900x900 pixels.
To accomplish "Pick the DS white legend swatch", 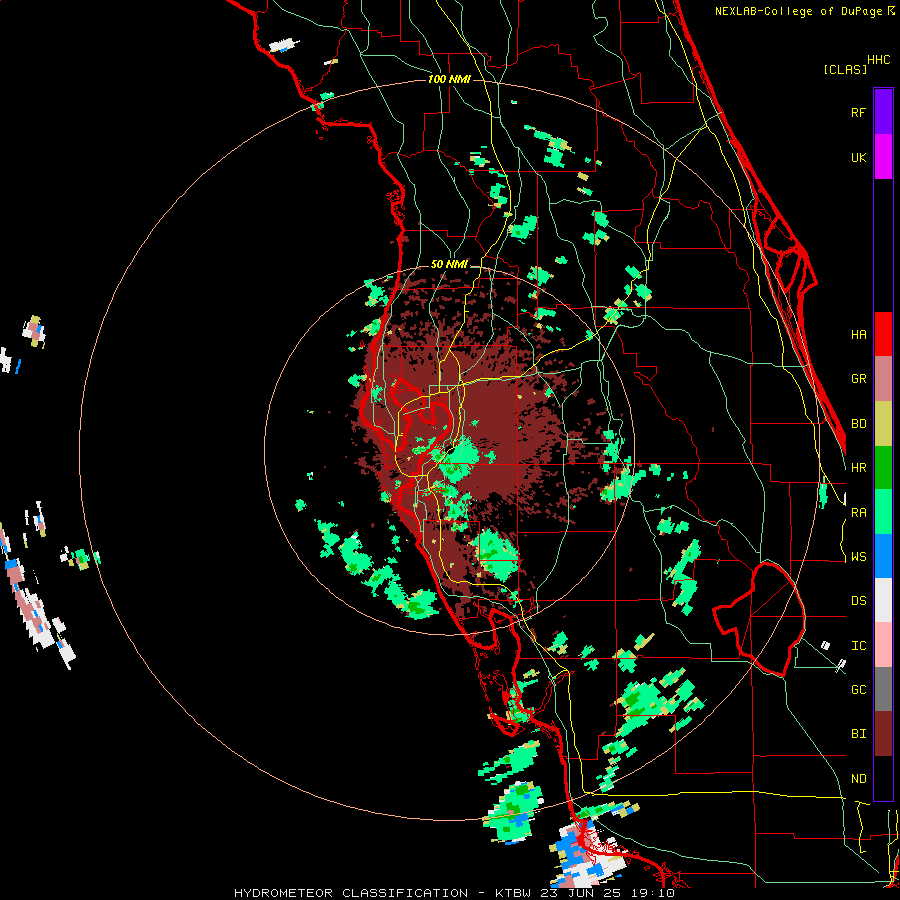I will coord(883,600).
